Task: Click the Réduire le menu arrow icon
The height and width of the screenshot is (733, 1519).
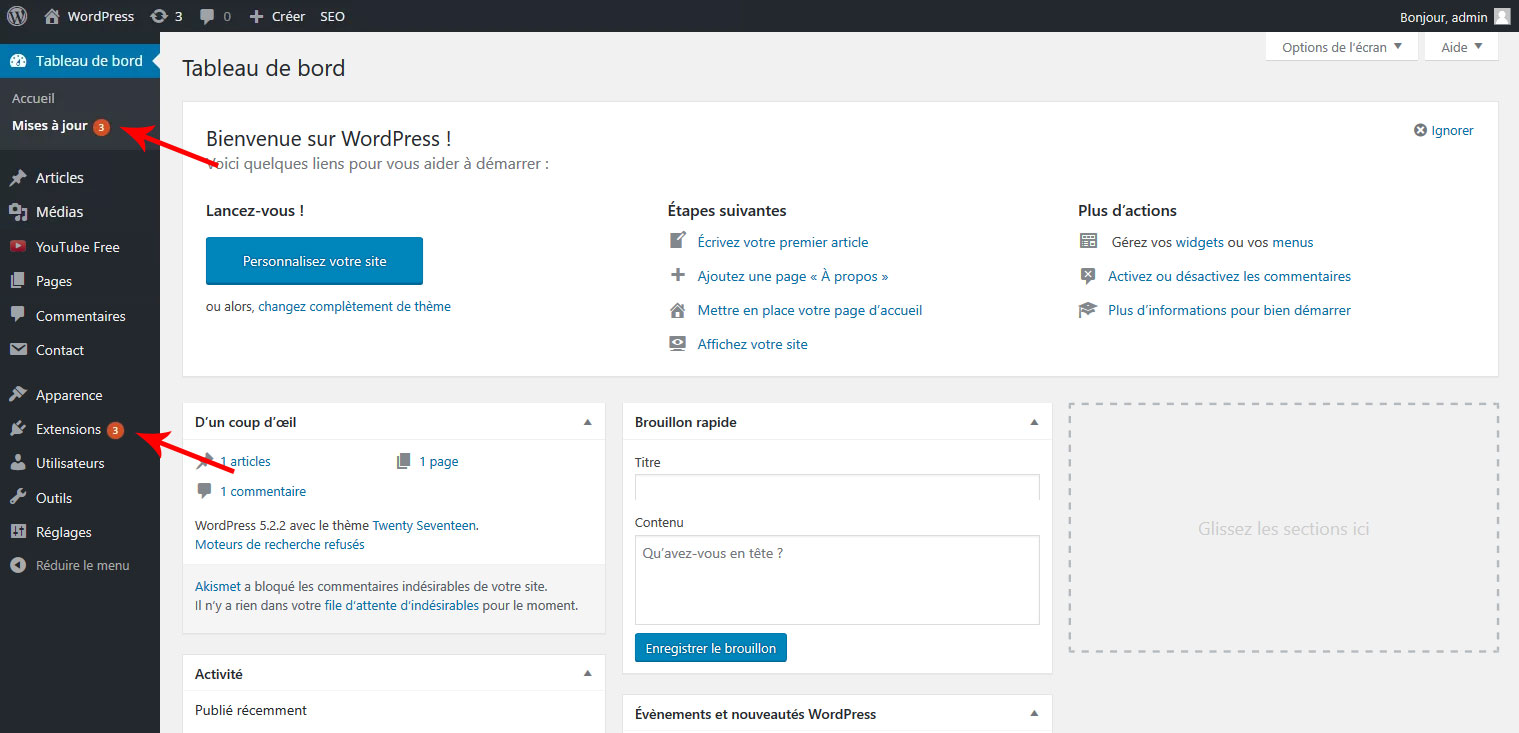Action: (18, 565)
